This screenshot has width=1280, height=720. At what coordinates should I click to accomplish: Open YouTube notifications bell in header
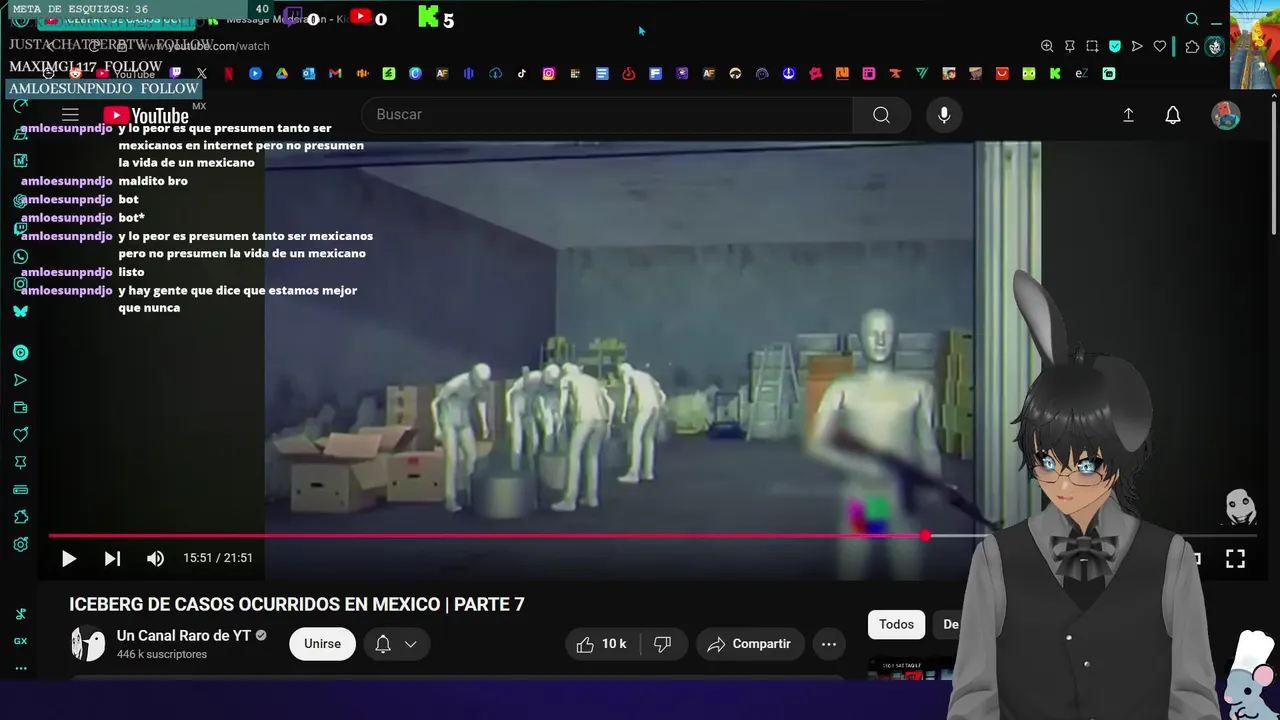tap(1173, 115)
